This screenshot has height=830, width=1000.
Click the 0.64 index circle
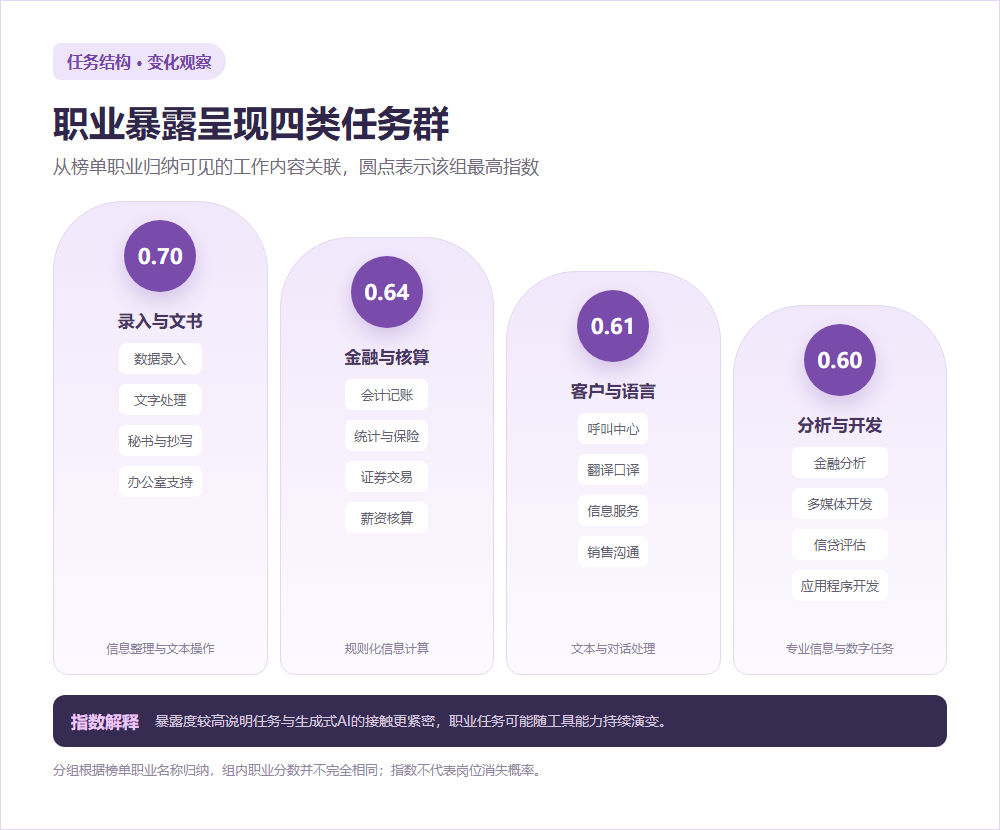pyautogui.click(x=386, y=292)
